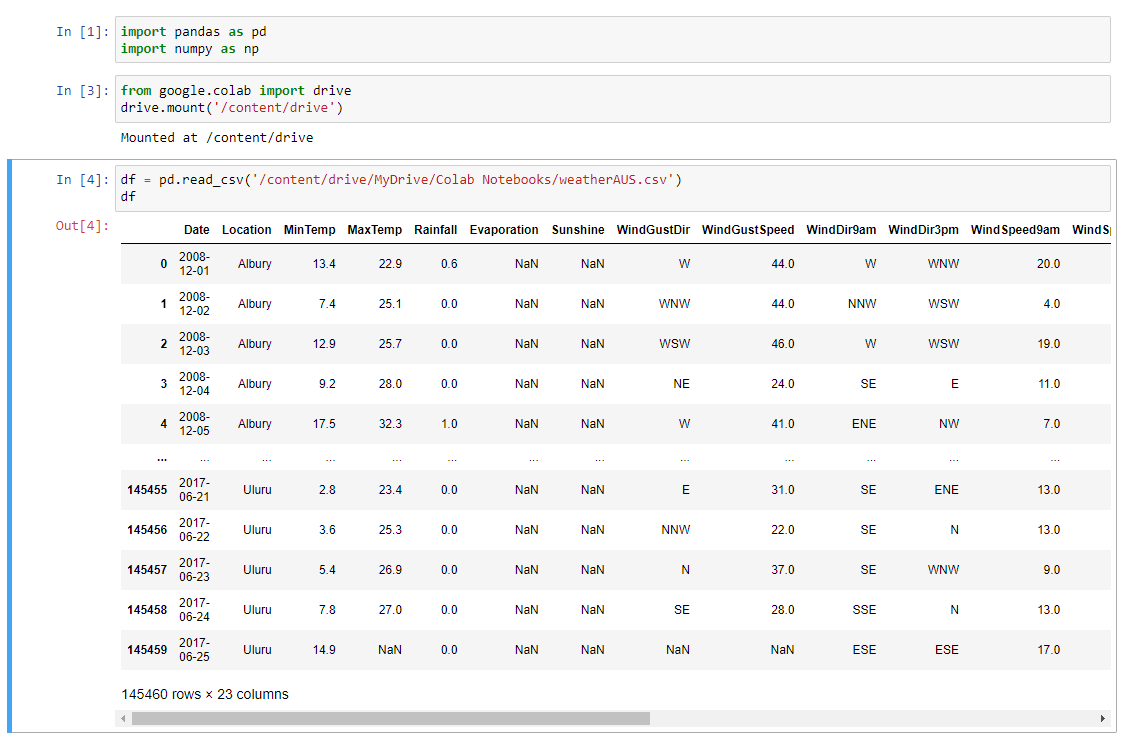The width and height of the screenshot is (1126, 734).
Task: Click WindSpeed9am value 17.0 in row 145459
Action: [x=1048, y=650]
